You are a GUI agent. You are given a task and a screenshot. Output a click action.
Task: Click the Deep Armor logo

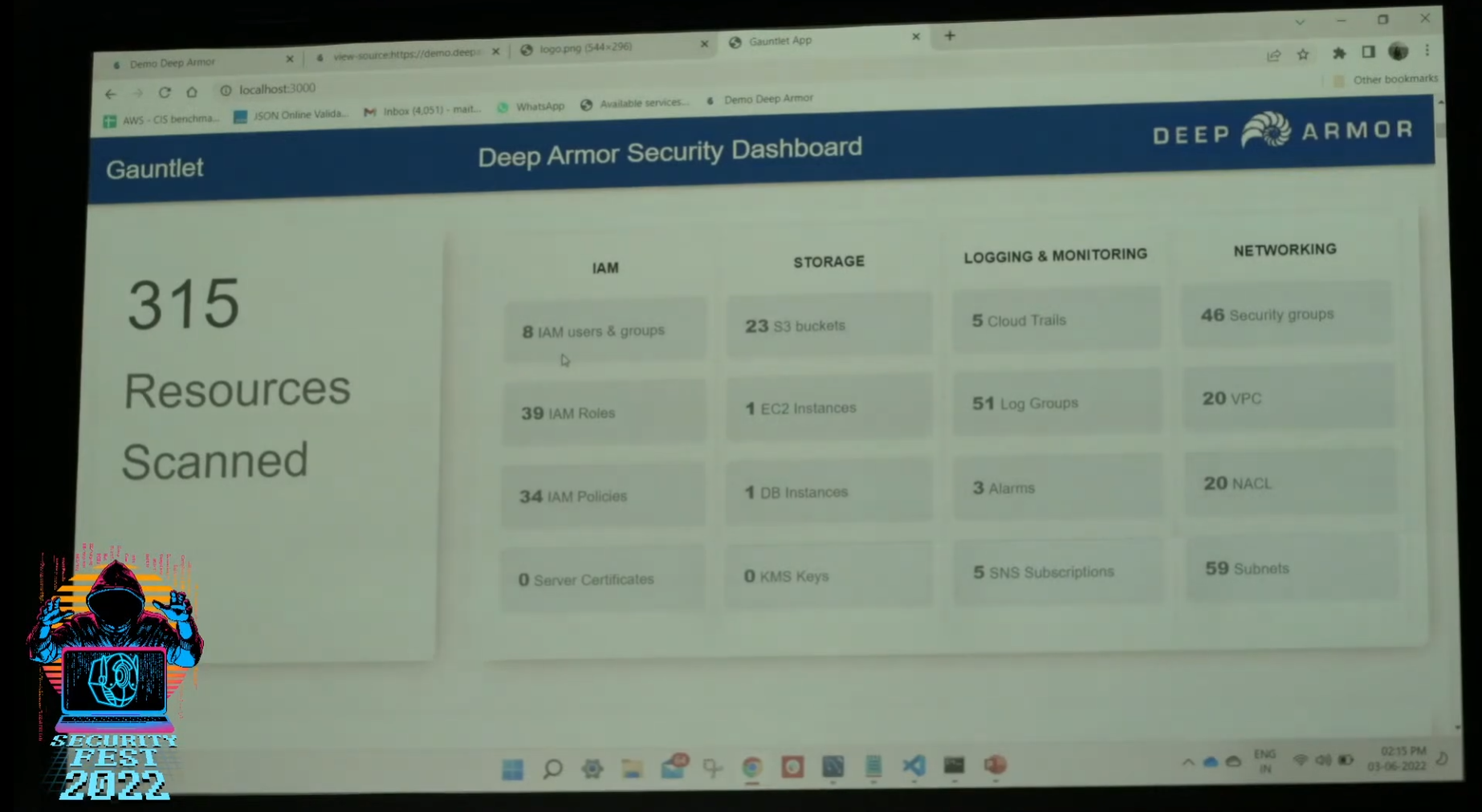(x=1283, y=130)
